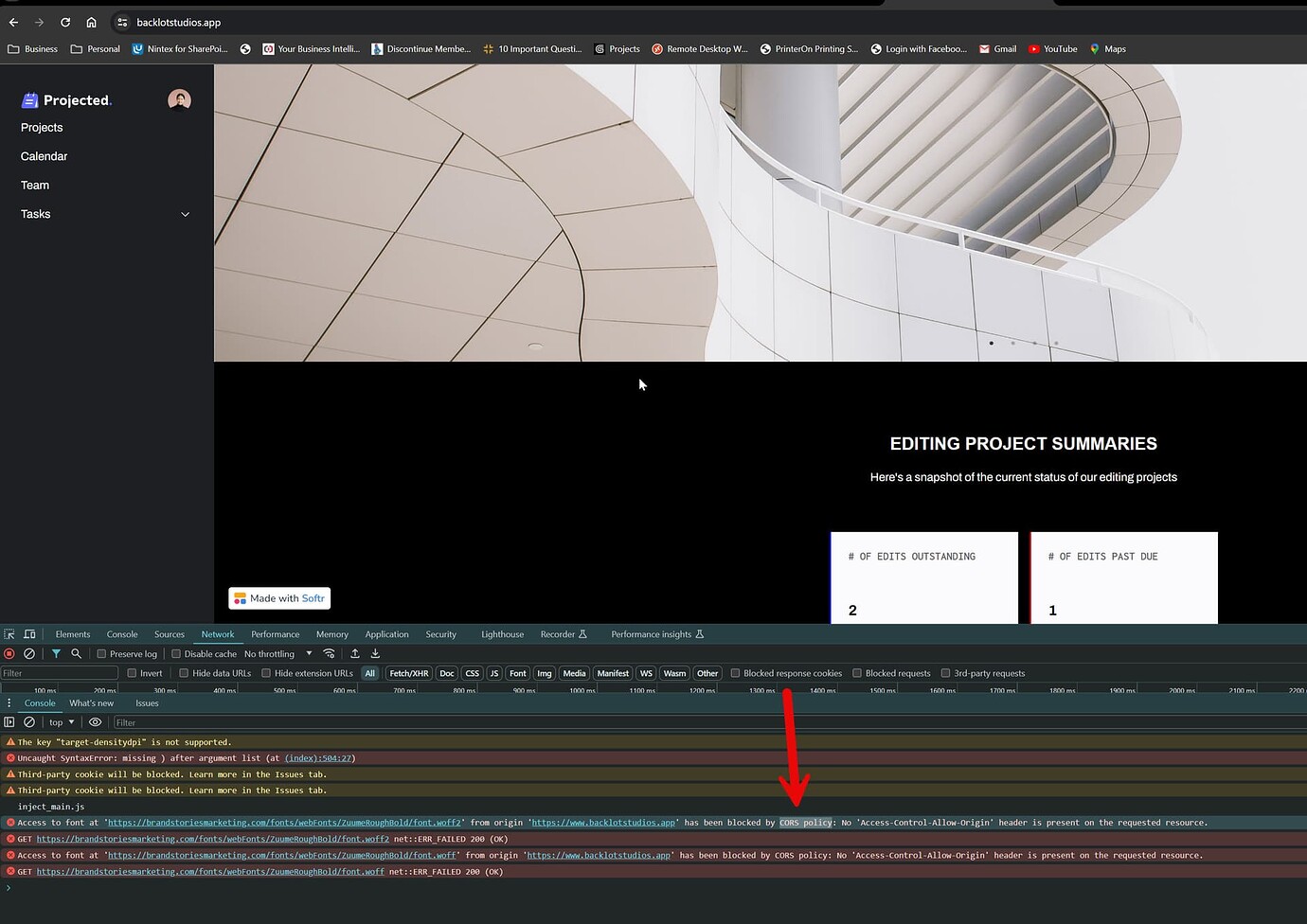Viewport: 1307px width, 924px height.
Task: Export HAR file using the download icon
Action: click(x=374, y=653)
